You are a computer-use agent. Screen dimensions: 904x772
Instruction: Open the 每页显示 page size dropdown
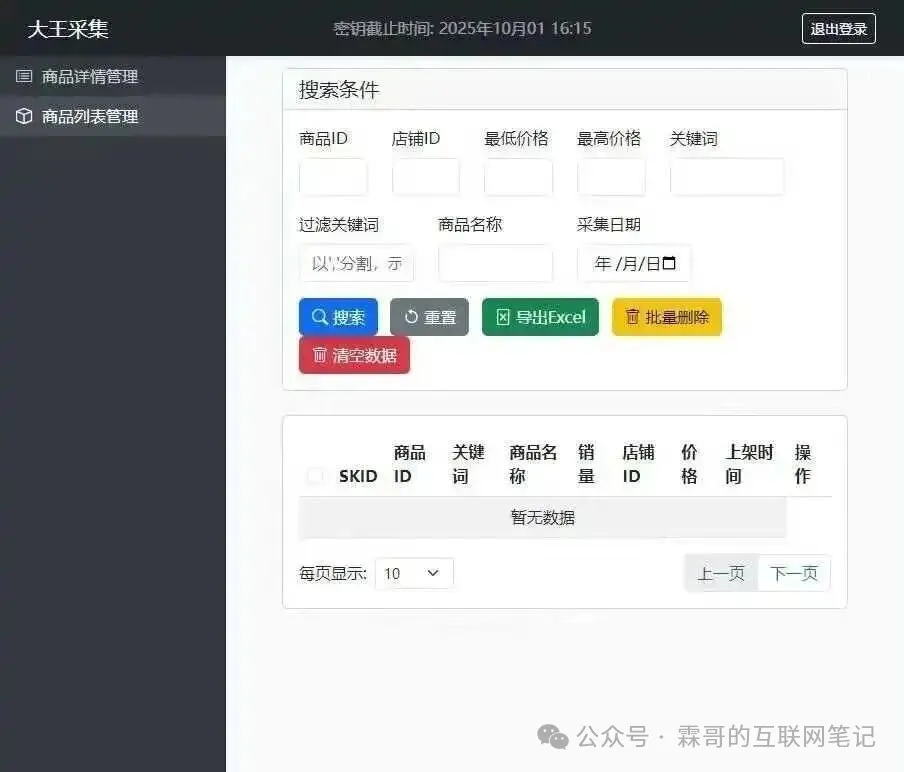coord(413,573)
